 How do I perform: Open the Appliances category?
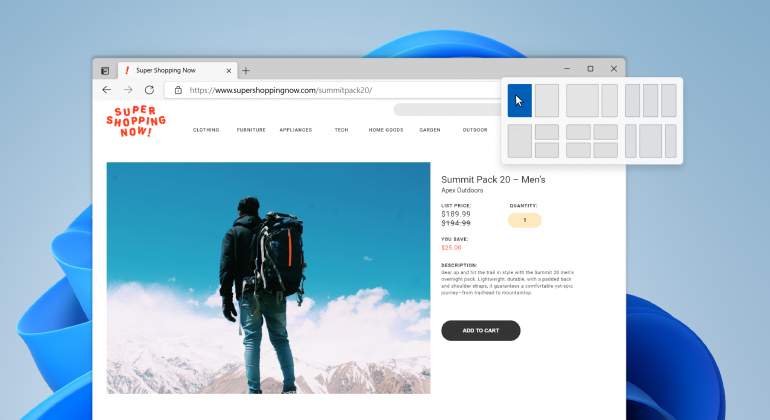click(x=296, y=130)
